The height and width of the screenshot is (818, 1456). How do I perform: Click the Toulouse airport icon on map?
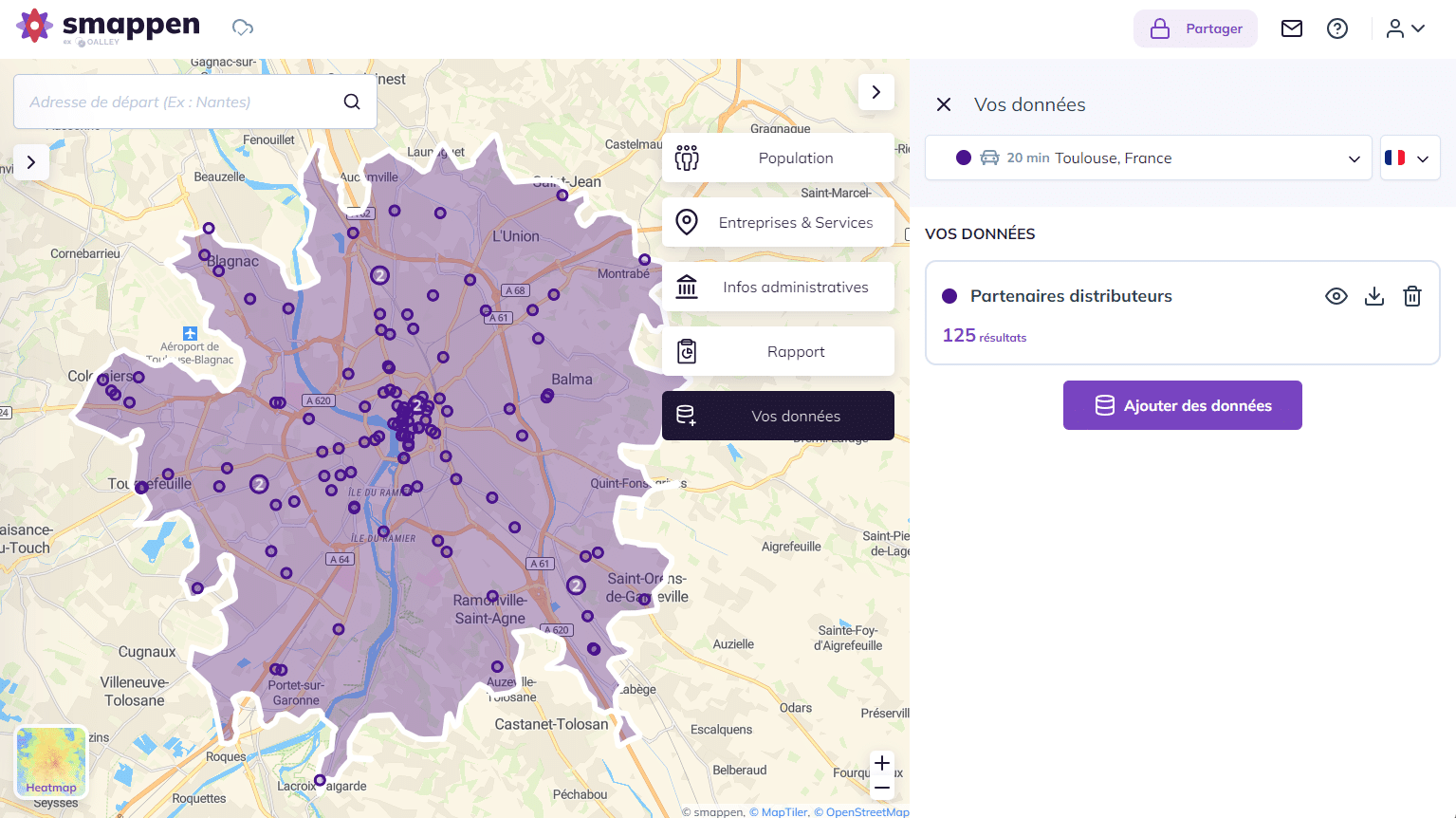coord(190,333)
